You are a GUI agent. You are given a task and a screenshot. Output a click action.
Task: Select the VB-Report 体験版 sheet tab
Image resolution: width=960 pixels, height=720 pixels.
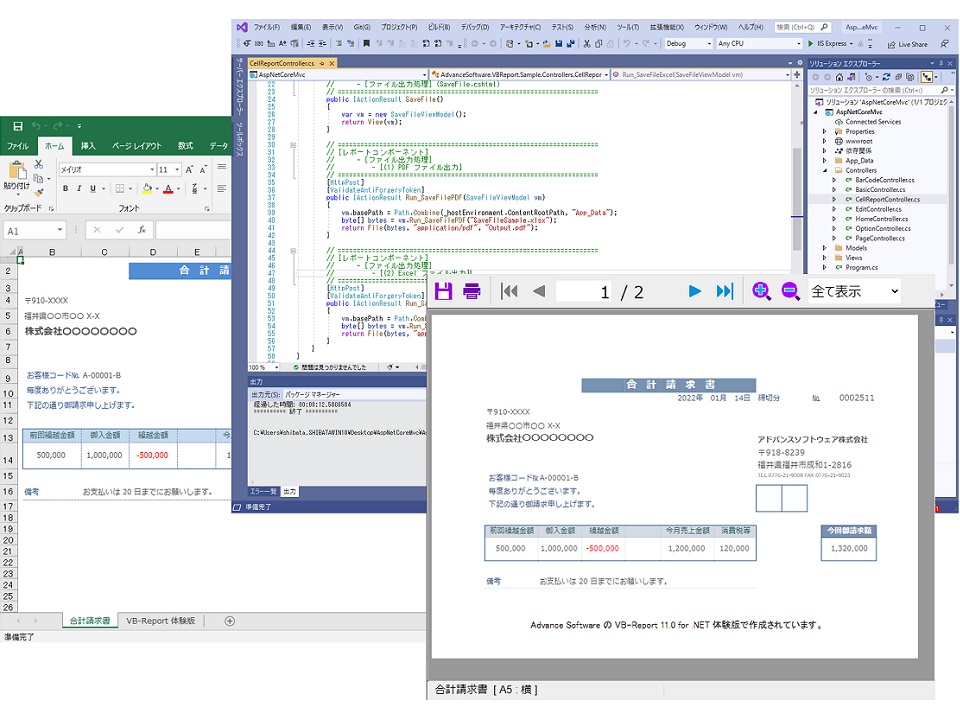coord(160,621)
